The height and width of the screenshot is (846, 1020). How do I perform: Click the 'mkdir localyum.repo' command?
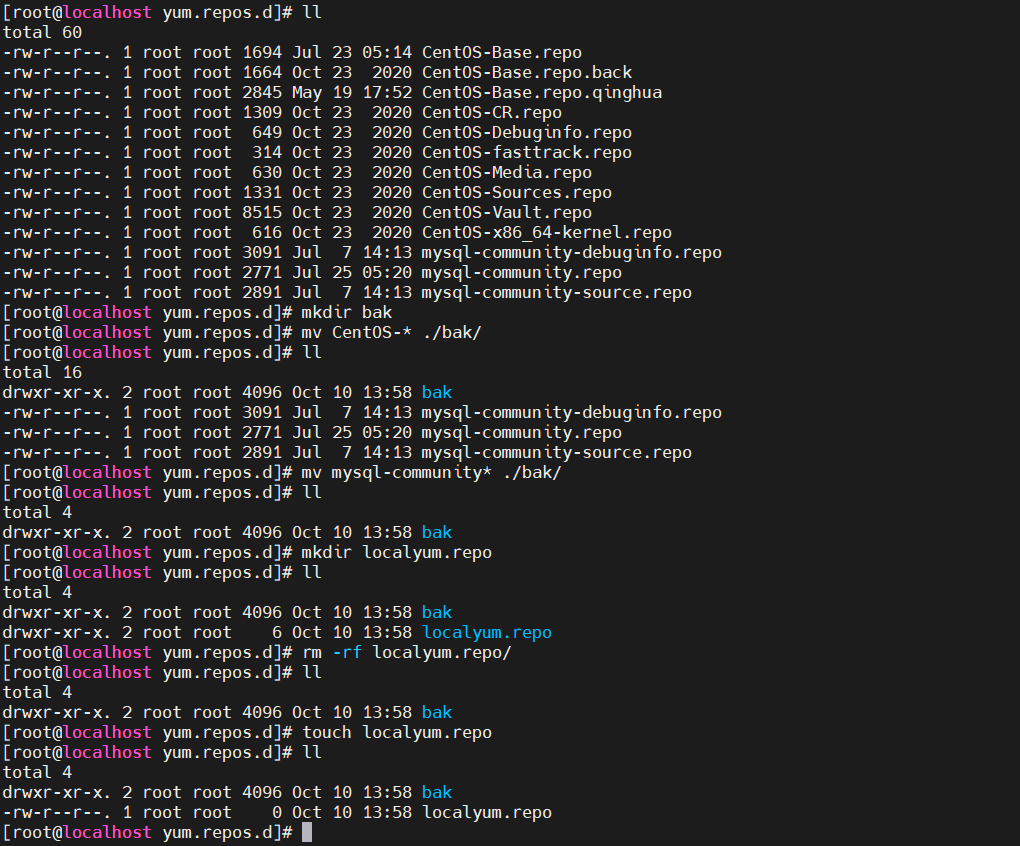(x=397, y=553)
